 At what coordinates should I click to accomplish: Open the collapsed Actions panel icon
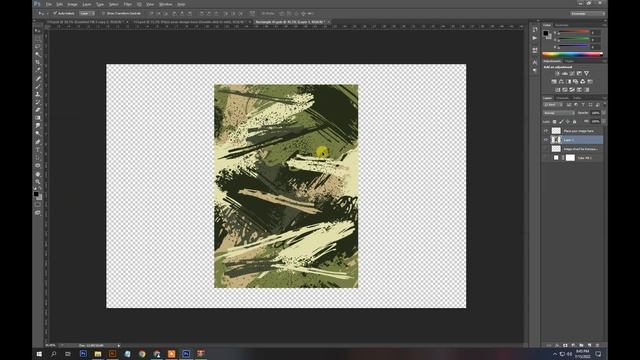535,38
